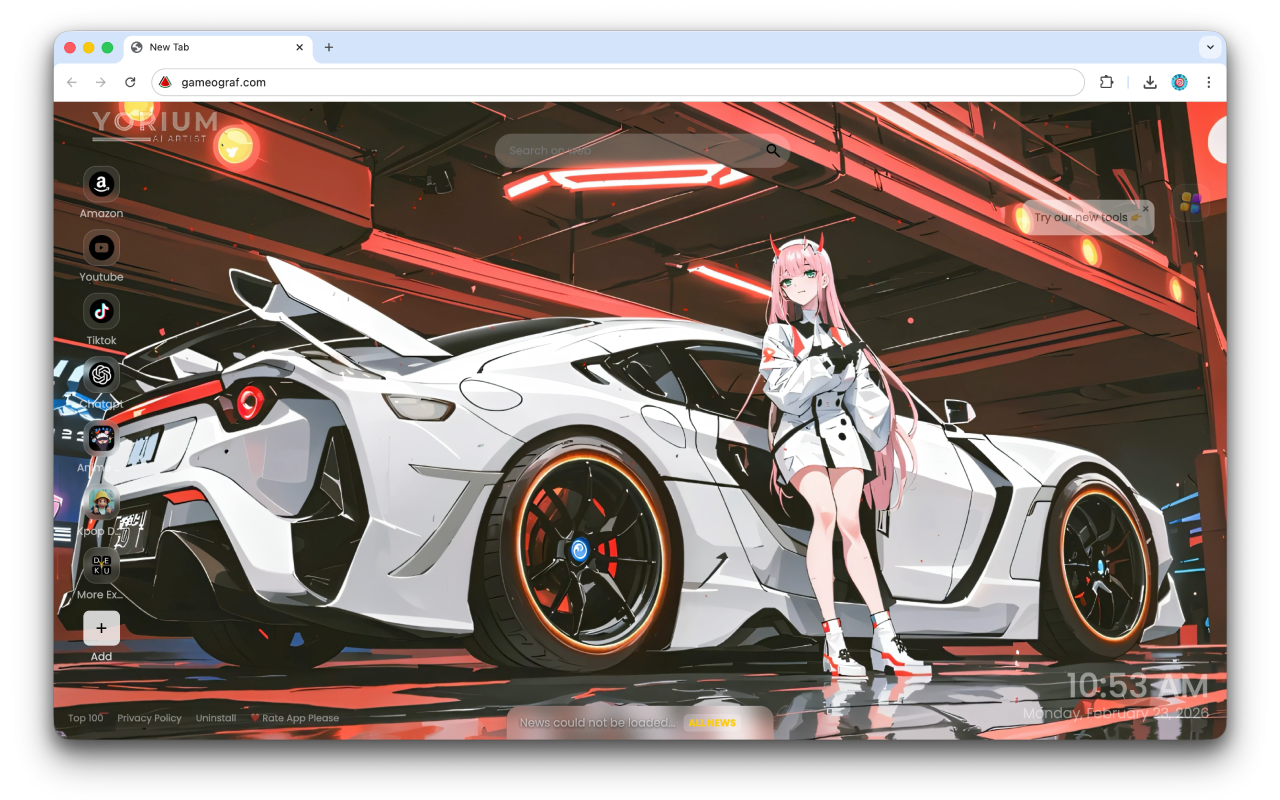Open the More Ex... shortcut icon
The width and height of the screenshot is (1280, 800).
(101, 566)
